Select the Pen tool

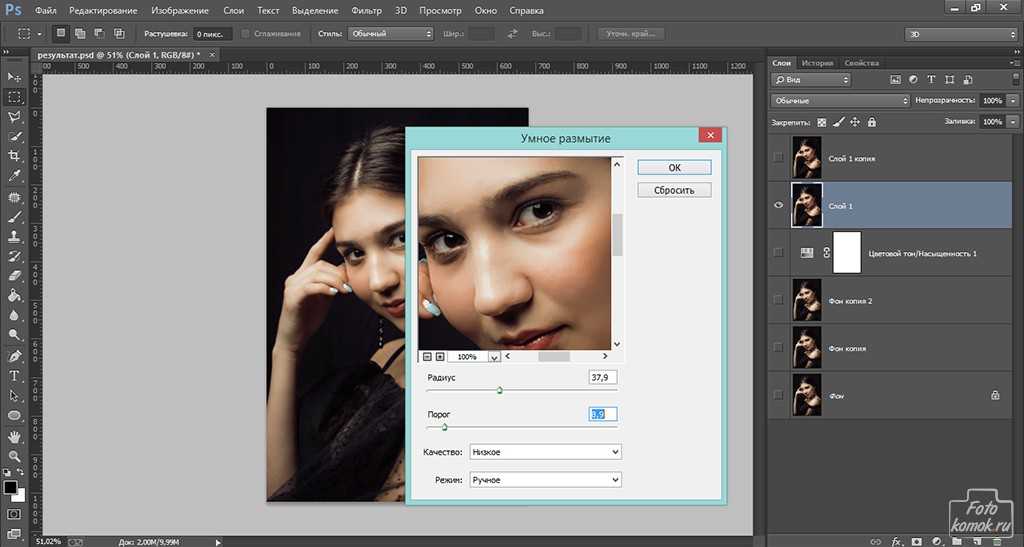14,356
